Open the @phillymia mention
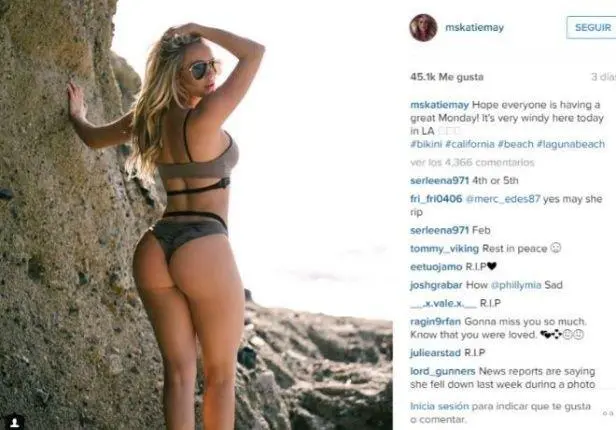This screenshot has width=616, height=430. coord(516,285)
